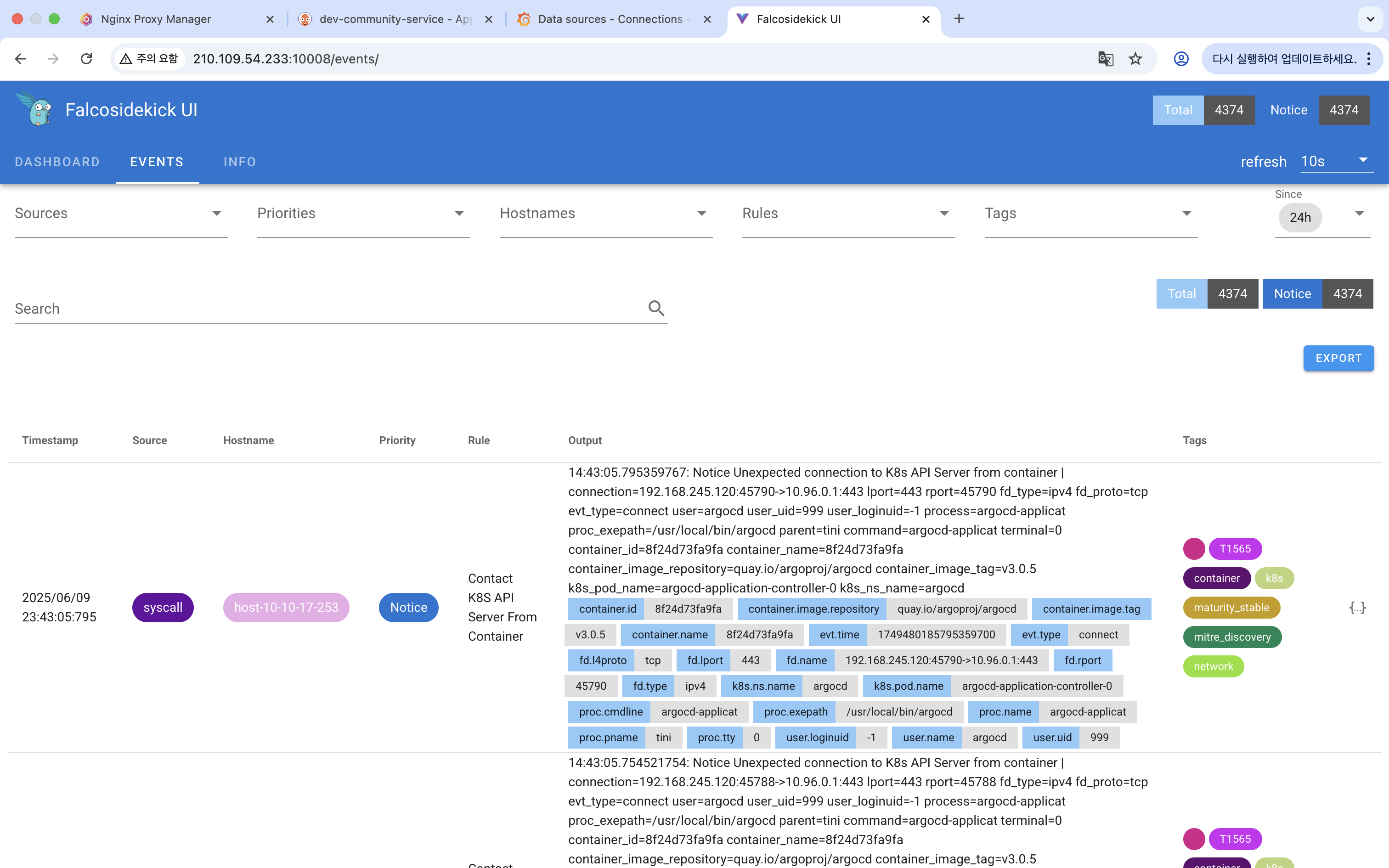Bookmark page with star icon
This screenshot has height=868, width=1389.
[1135, 59]
